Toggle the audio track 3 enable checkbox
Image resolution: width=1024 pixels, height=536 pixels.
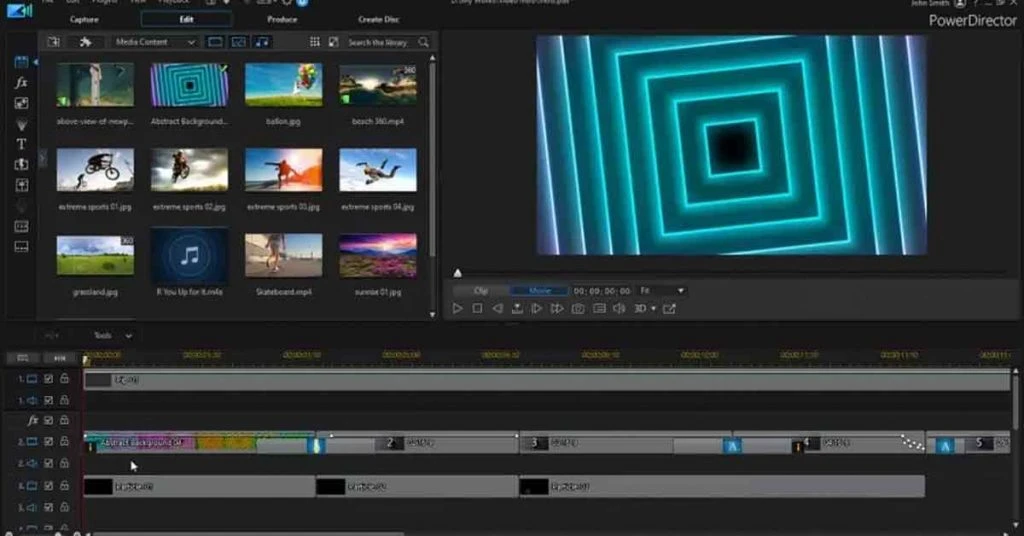pyautogui.click(x=48, y=507)
